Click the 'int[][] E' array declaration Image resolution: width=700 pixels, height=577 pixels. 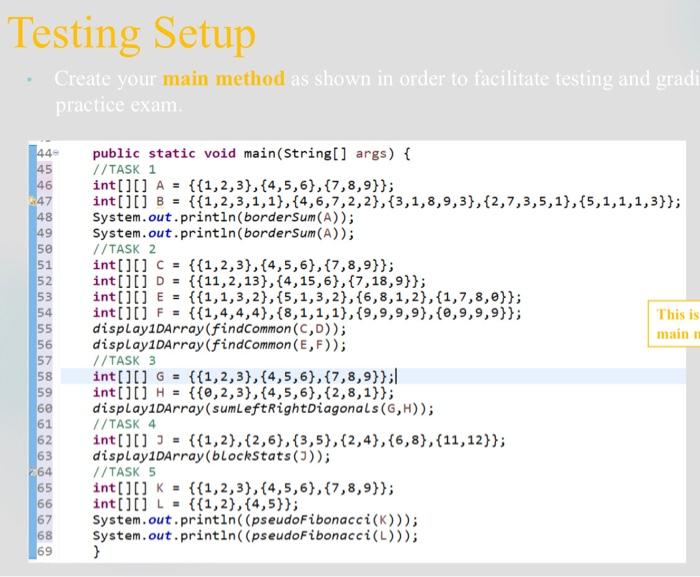307,297
